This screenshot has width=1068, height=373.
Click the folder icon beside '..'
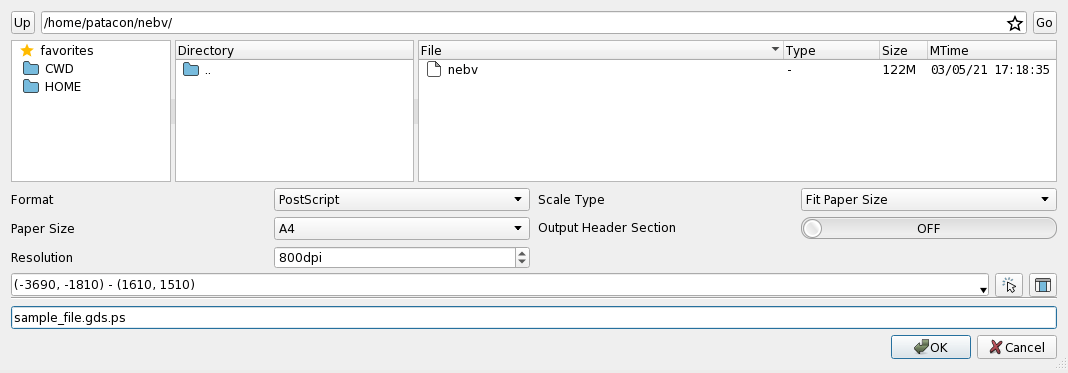click(x=191, y=69)
